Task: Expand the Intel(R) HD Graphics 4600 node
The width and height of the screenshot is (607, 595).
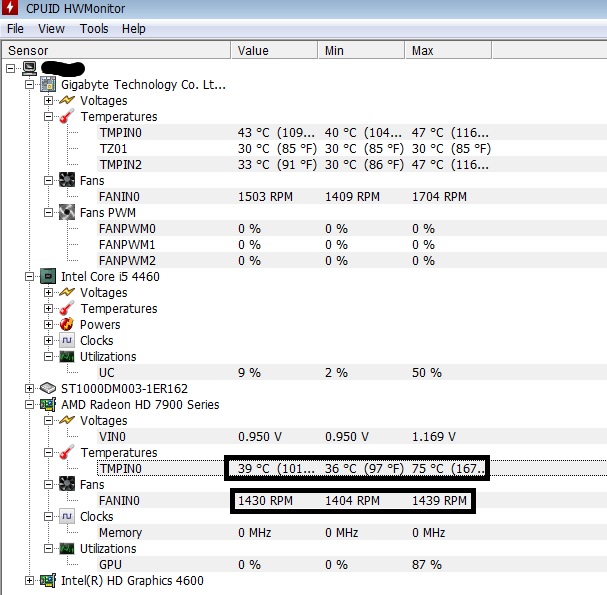Action: coord(29,581)
